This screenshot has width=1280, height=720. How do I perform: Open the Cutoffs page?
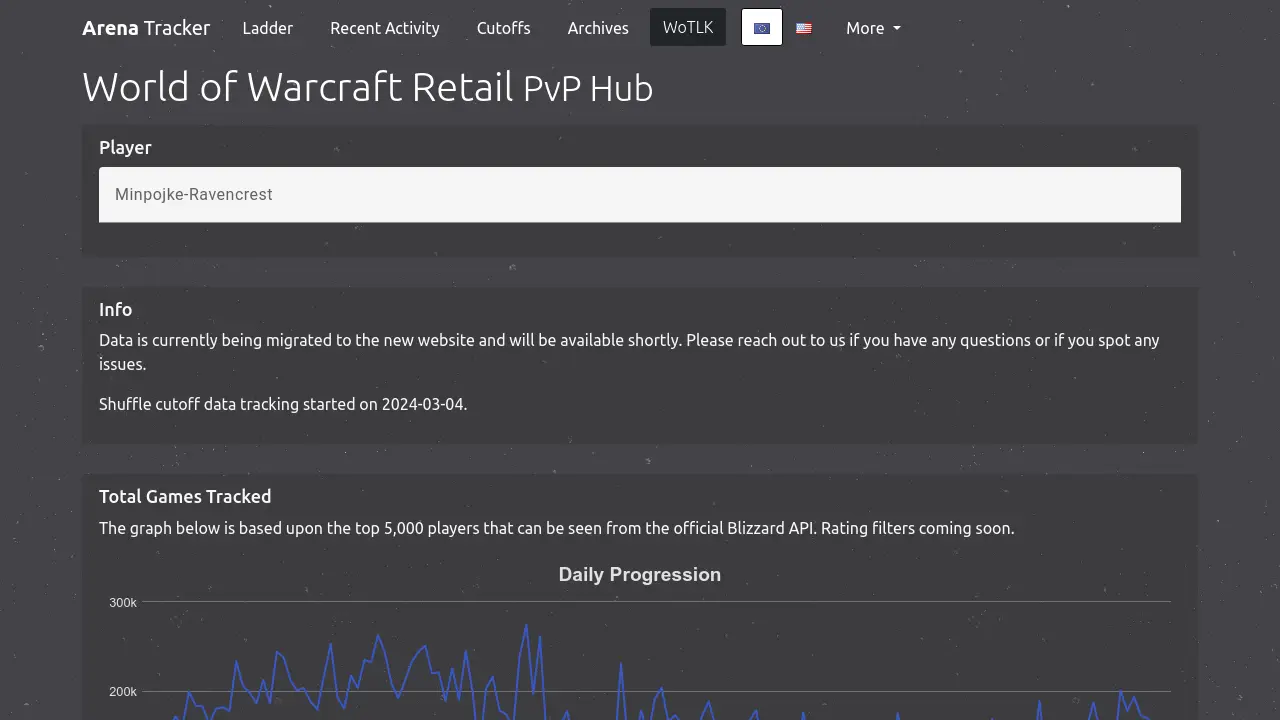[x=504, y=28]
